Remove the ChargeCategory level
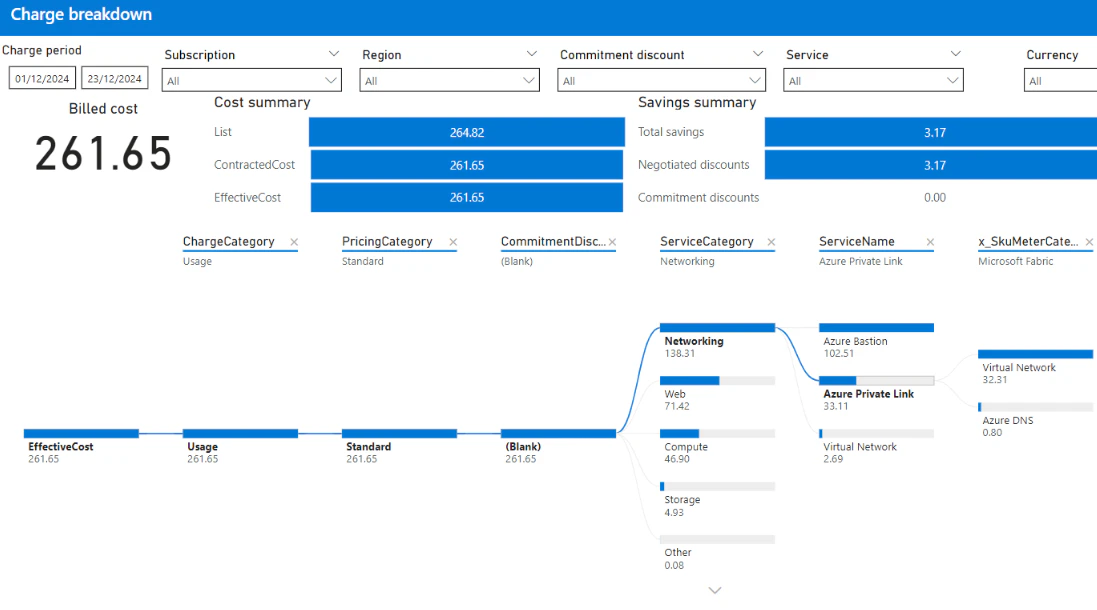The image size is (1097, 610). (x=294, y=242)
